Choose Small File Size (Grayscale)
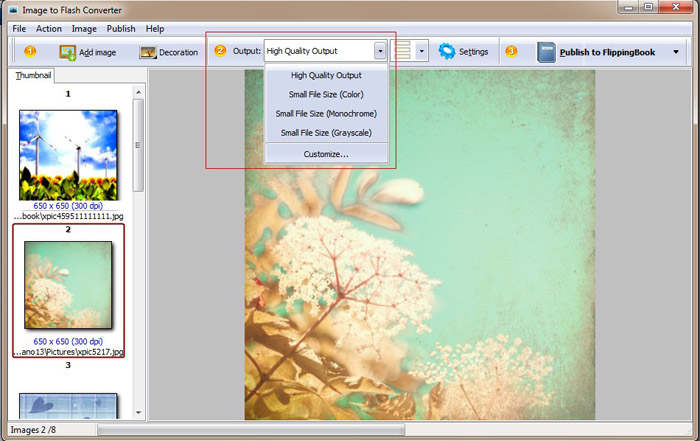The width and height of the screenshot is (700, 441). coord(326,133)
